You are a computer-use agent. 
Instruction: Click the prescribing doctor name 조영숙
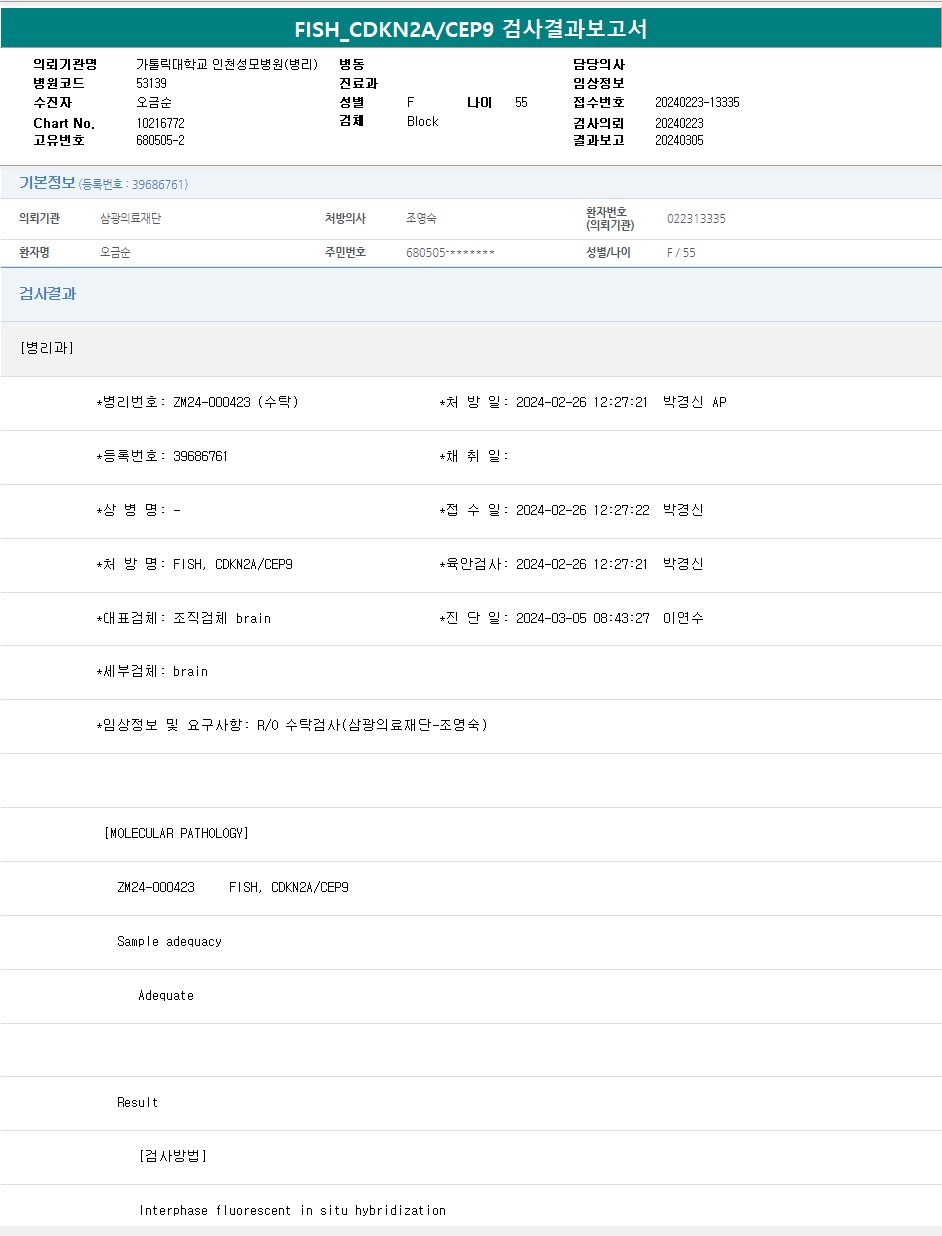[421, 218]
